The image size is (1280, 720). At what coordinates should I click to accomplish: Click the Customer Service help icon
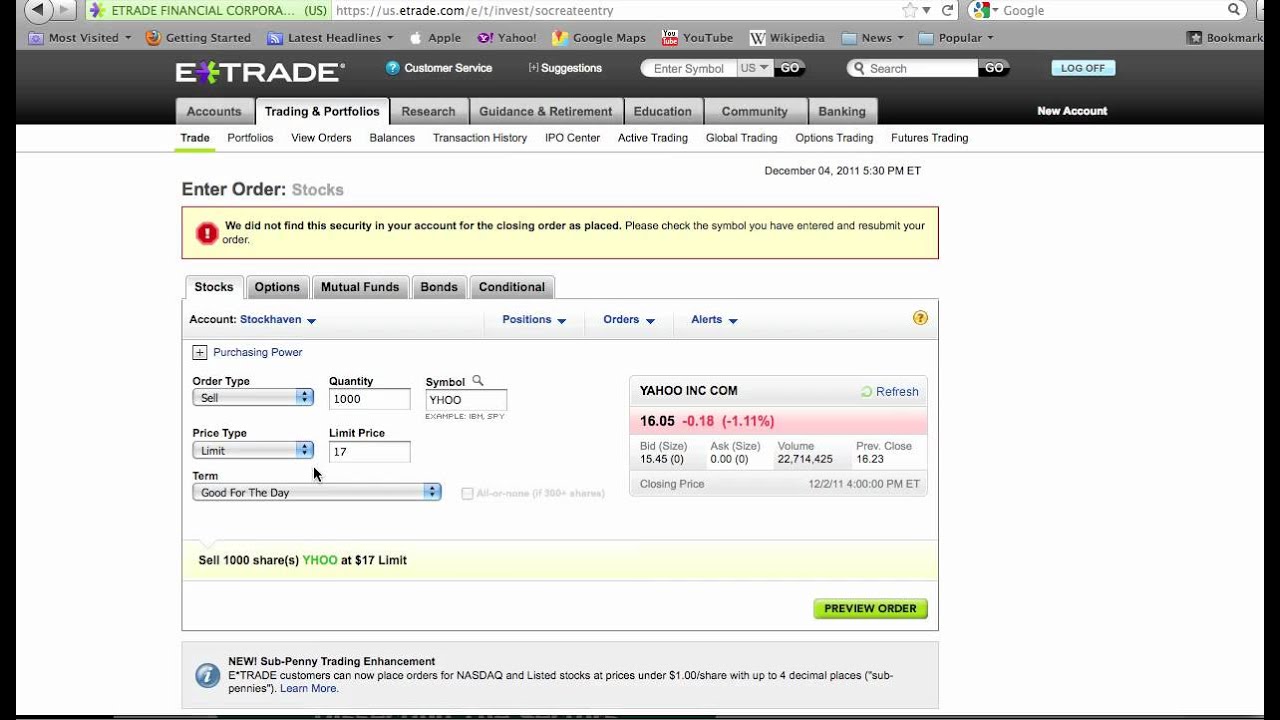click(x=392, y=68)
